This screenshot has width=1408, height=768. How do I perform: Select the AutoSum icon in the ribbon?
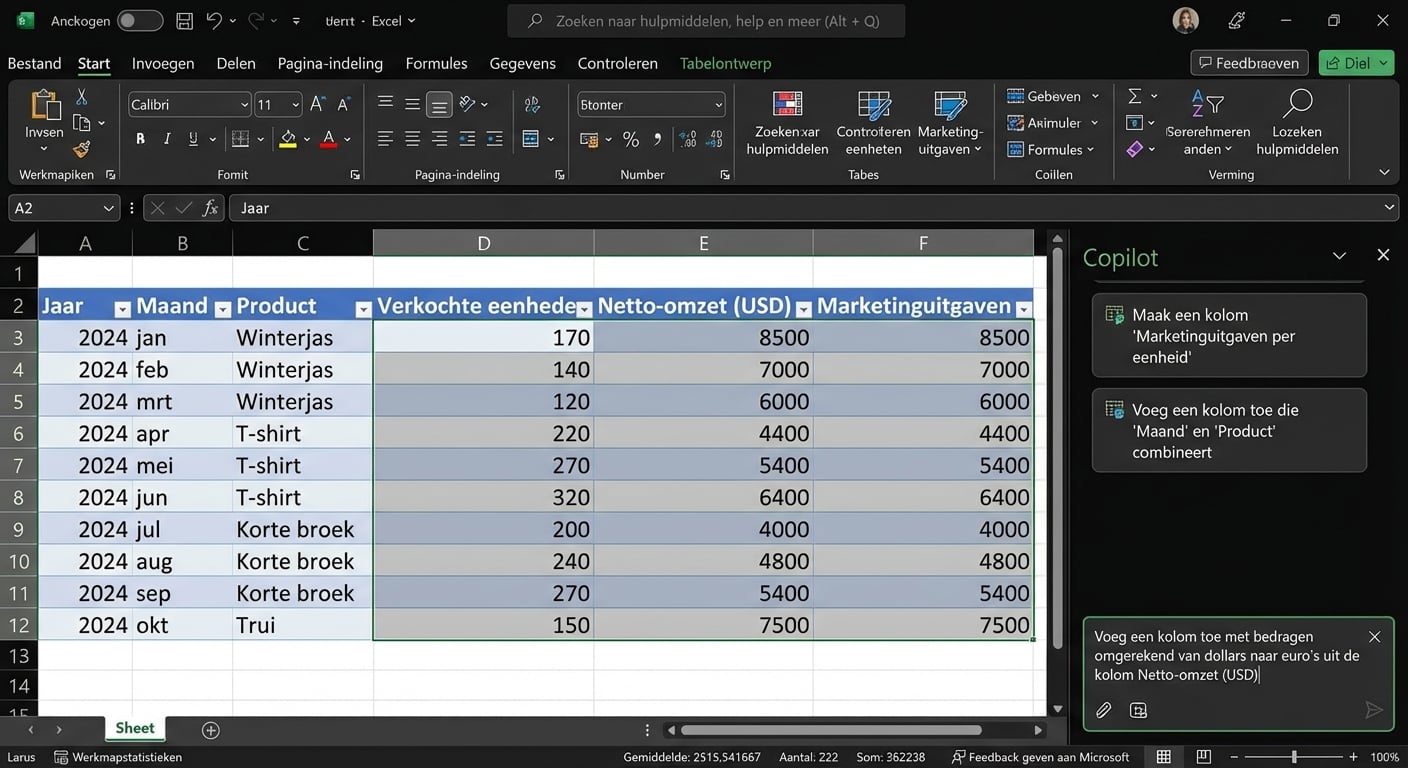point(1136,95)
